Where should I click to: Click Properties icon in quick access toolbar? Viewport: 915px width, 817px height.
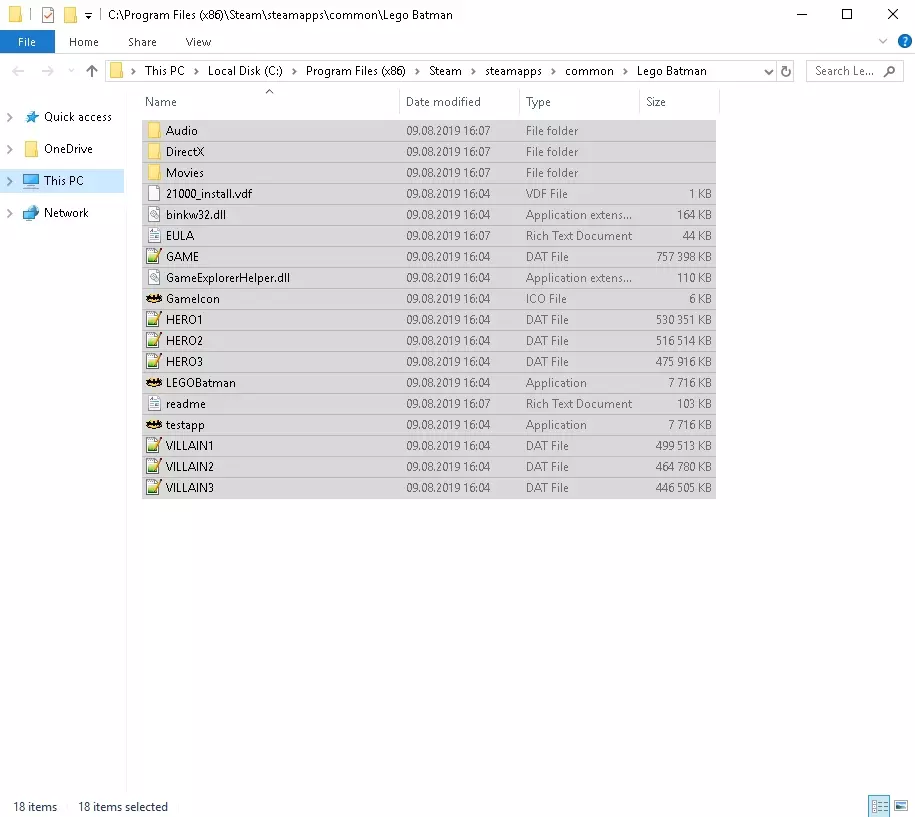click(47, 15)
